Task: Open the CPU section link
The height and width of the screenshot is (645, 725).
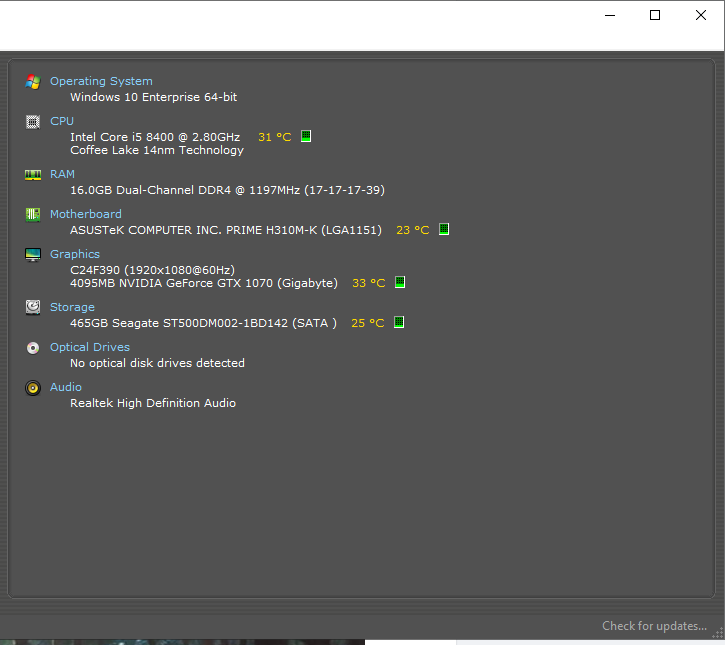Action: click(62, 121)
